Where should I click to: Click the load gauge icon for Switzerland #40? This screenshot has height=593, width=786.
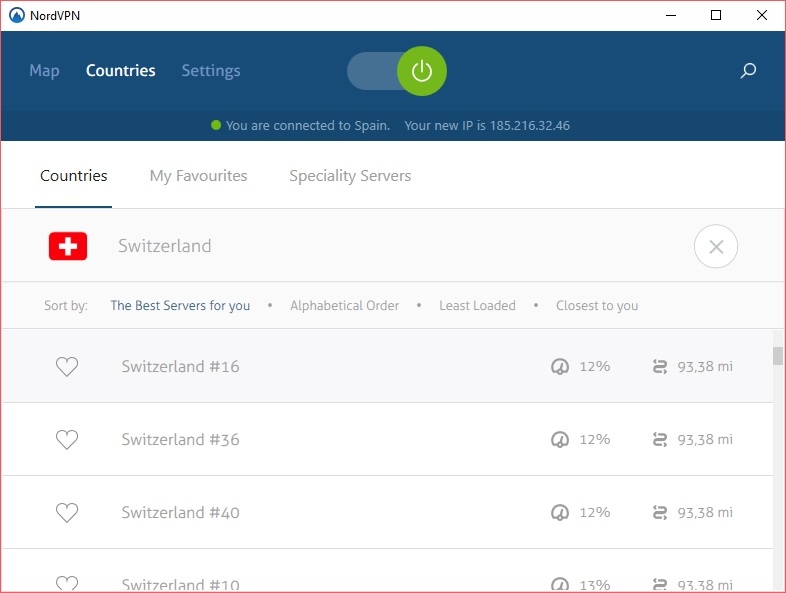tap(560, 513)
